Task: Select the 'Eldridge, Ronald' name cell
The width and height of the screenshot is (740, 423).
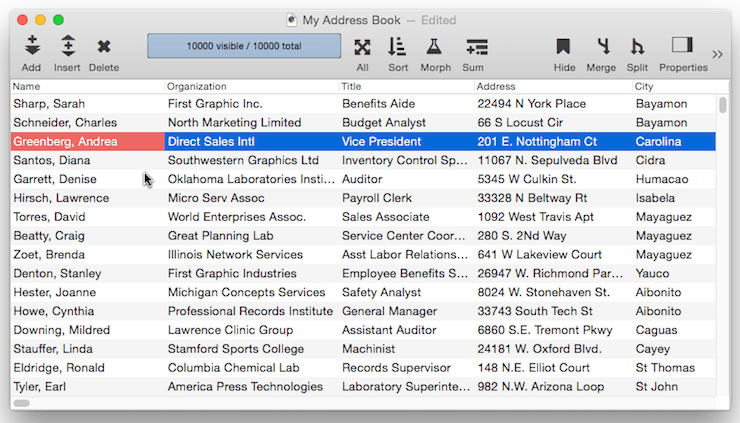Action: (x=87, y=368)
